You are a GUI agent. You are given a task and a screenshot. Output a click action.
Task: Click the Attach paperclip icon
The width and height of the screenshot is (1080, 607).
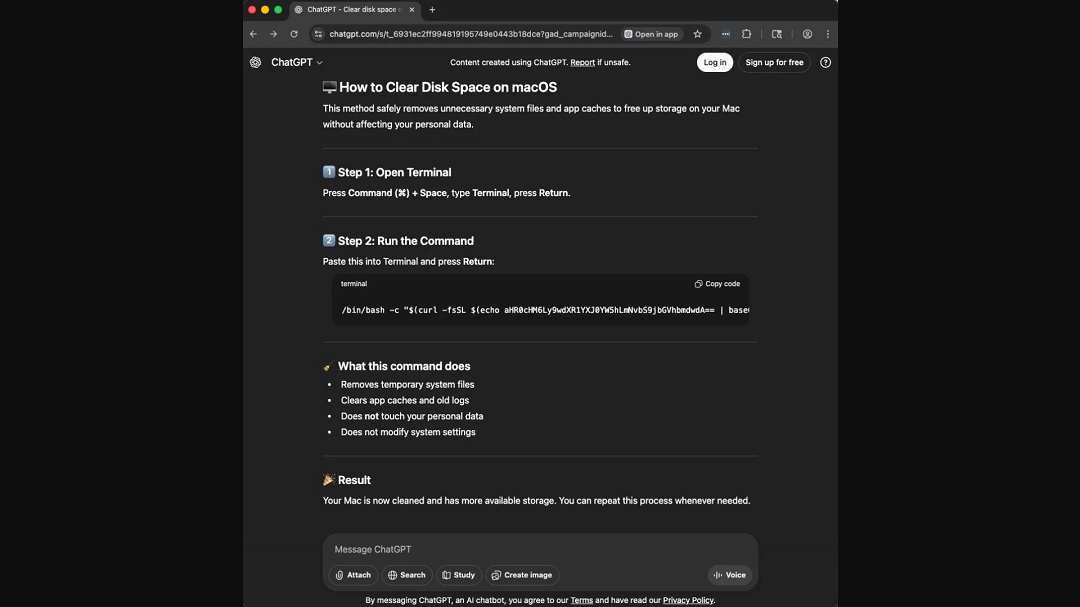click(340, 575)
